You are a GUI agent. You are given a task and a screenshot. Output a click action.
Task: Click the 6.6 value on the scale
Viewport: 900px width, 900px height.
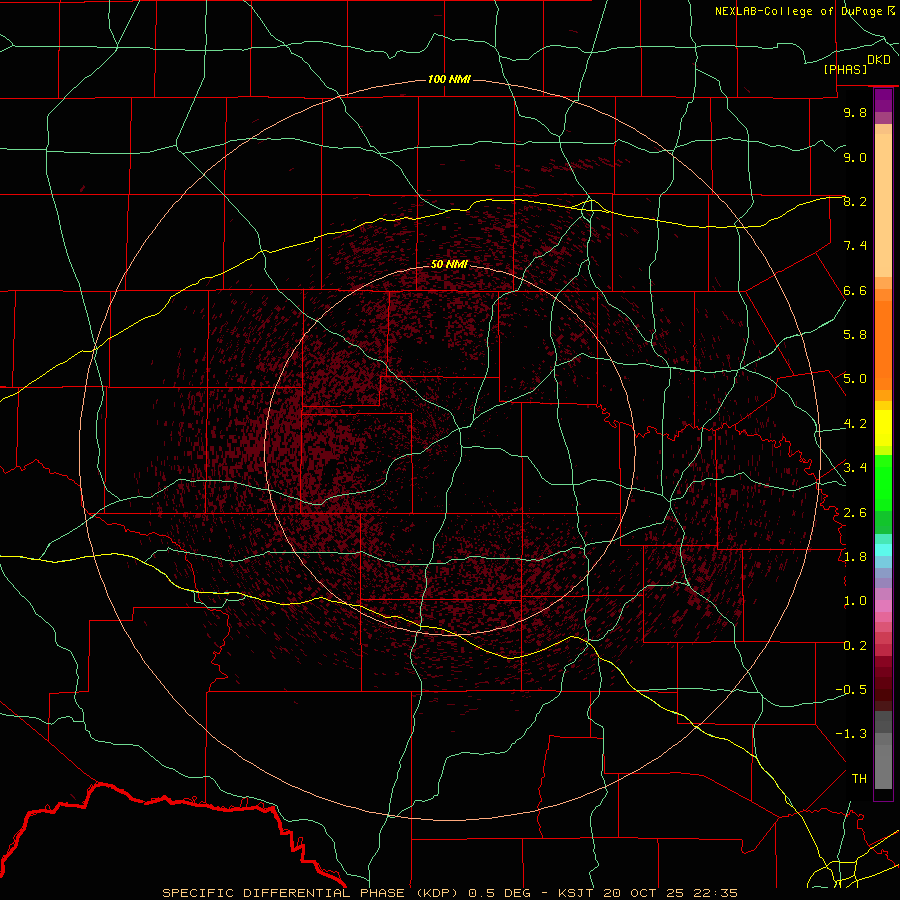[x=855, y=290]
